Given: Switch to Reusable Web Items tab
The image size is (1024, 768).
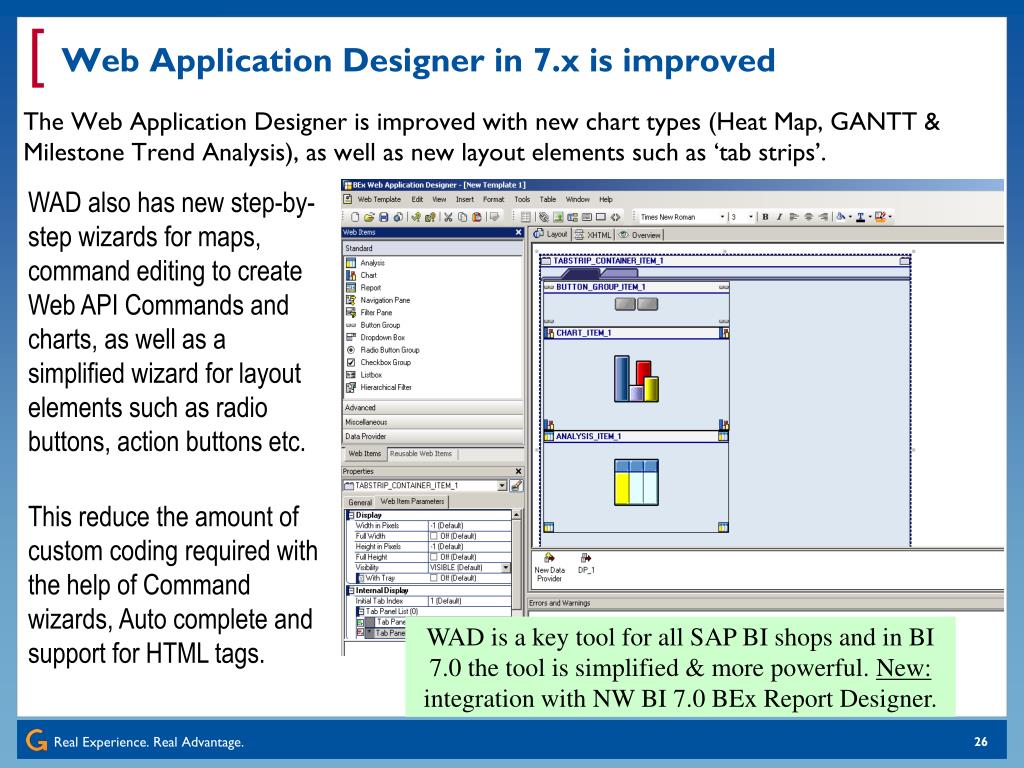Looking at the screenshot, I should click(x=421, y=453).
